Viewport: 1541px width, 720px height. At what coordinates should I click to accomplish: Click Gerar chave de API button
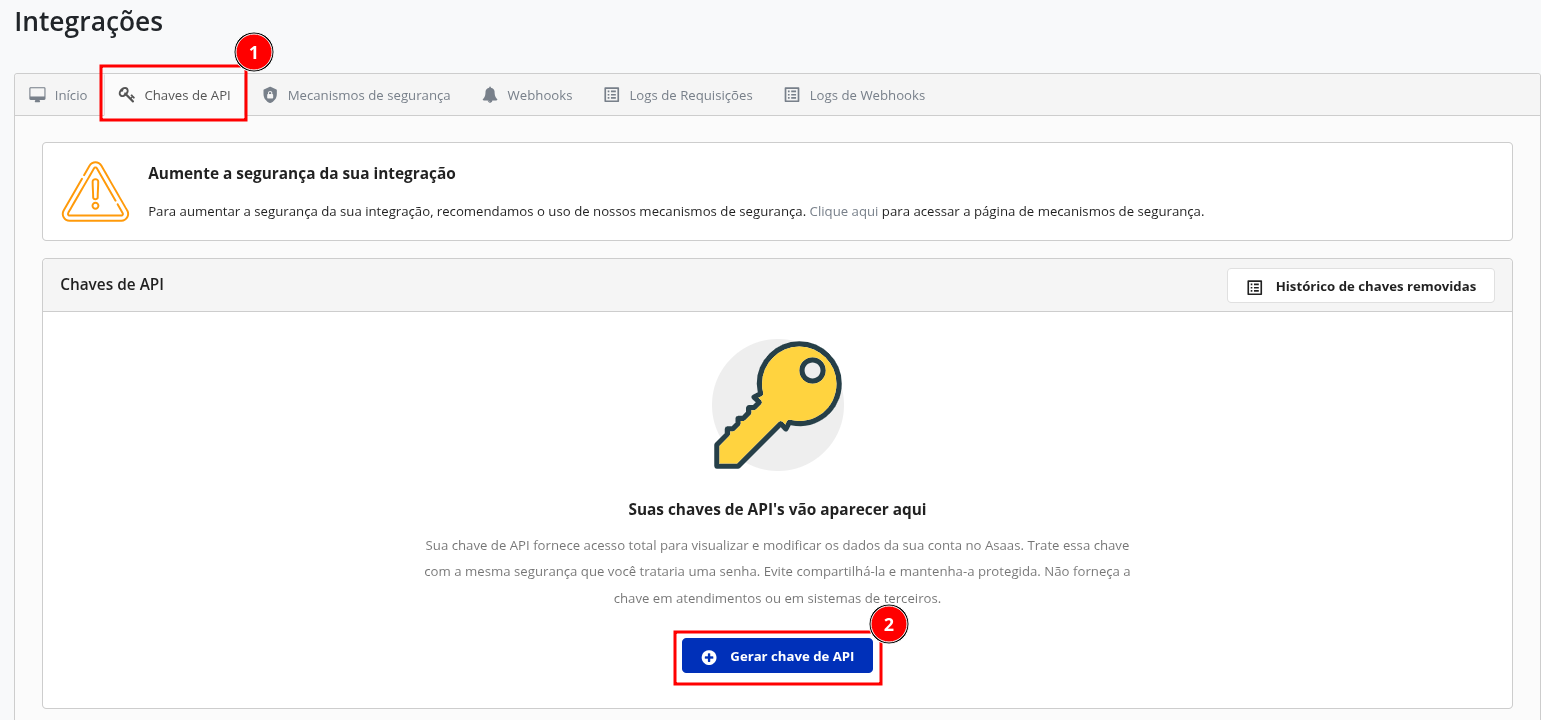point(777,657)
